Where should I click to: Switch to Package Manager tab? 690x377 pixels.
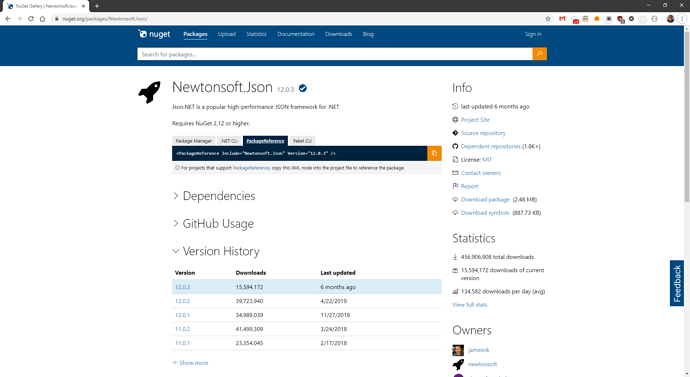pos(194,141)
